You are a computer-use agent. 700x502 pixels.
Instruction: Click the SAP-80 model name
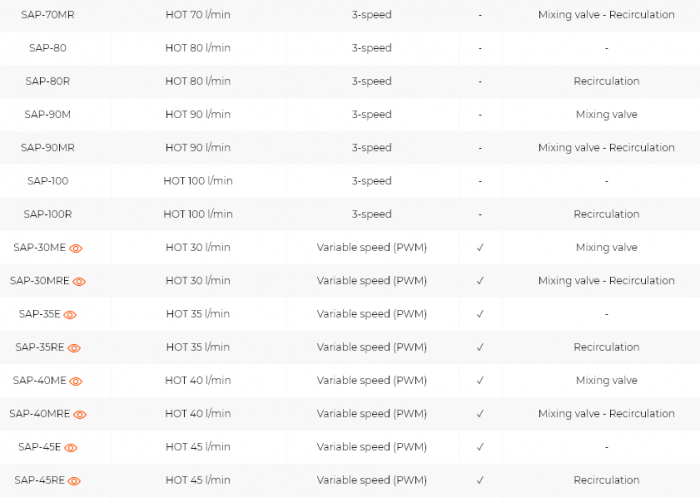(48, 48)
